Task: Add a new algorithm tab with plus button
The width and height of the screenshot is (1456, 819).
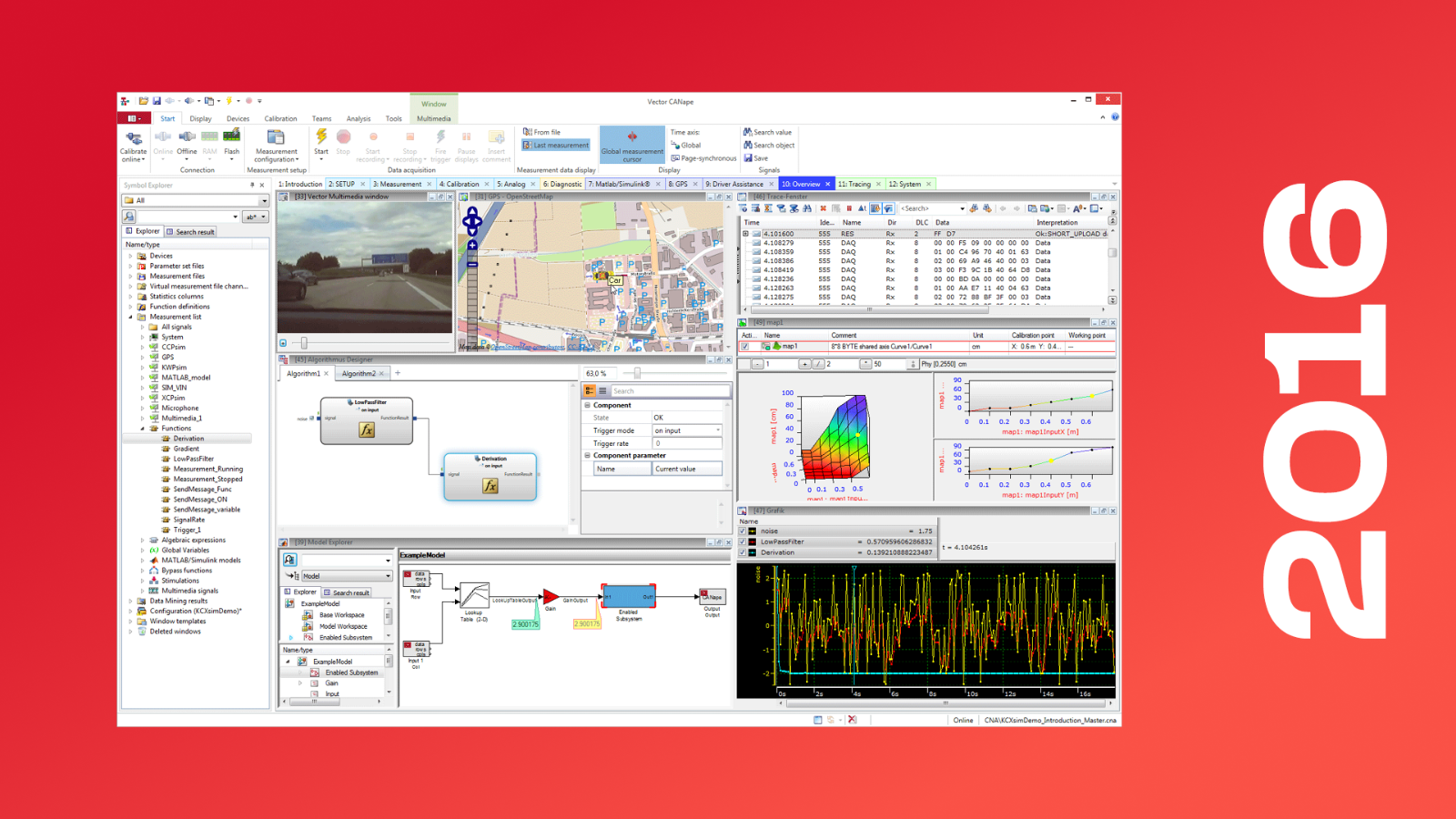Action: tap(398, 373)
